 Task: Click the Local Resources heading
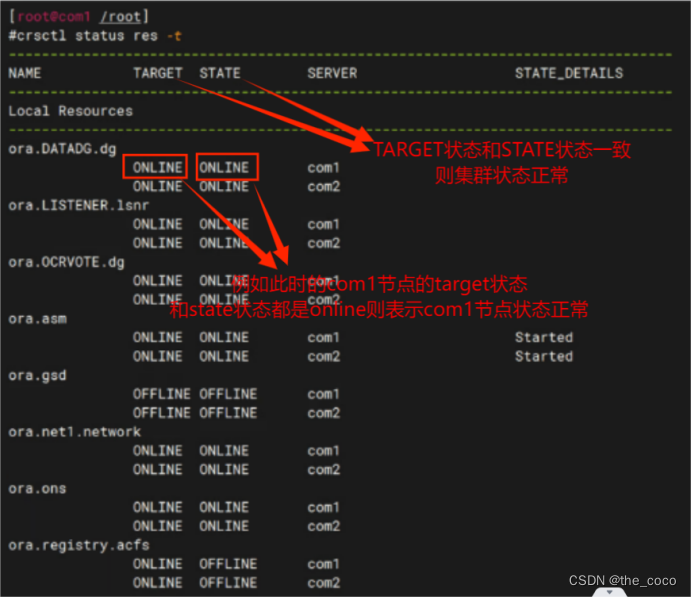pyautogui.click(x=71, y=111)
